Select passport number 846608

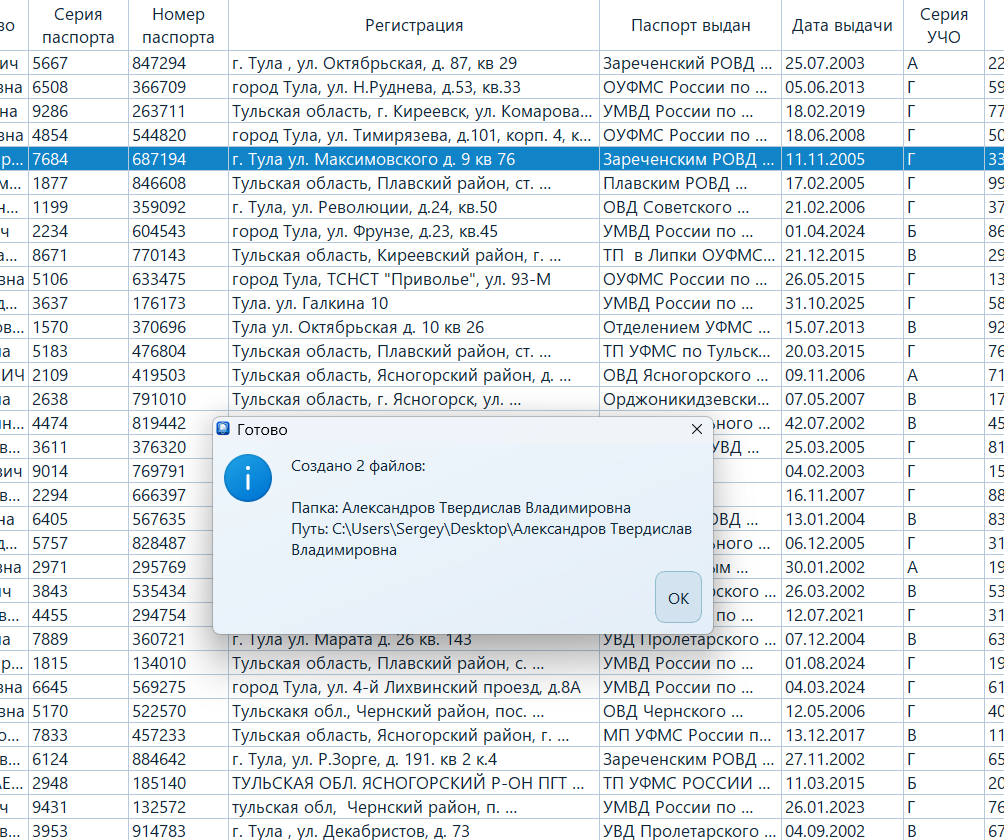pyautogui.click(x=178, y=183)
